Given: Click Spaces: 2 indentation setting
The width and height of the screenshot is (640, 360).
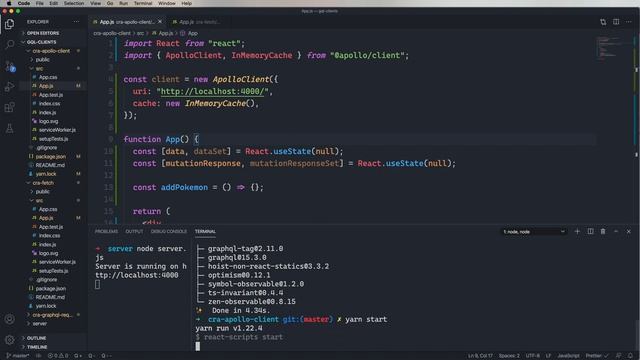Looking at the screenshot, I should point(509,356).
